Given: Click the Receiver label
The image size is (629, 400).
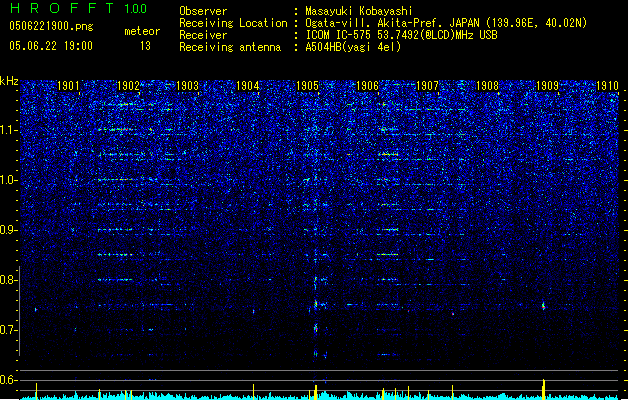Looking at the screenshot, I should [x=203, y=35].
